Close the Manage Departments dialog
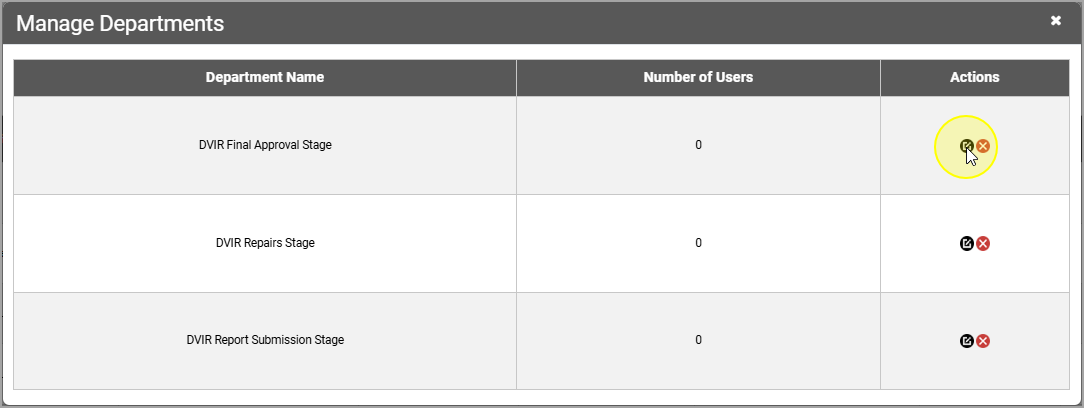Viewport: 1084px width, 408px height. click(x=1056, y=21)
